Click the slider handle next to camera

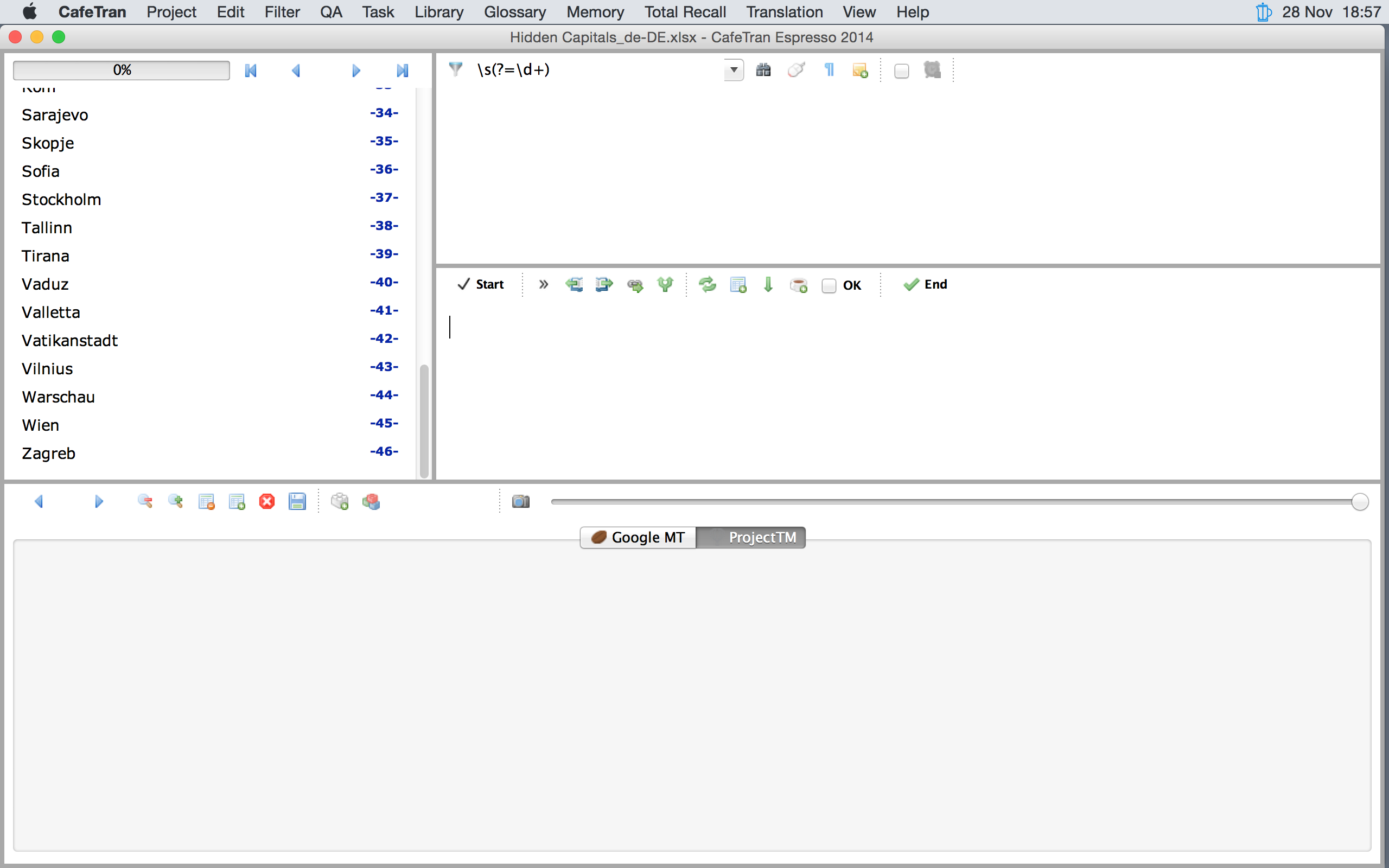[1359, 501]
